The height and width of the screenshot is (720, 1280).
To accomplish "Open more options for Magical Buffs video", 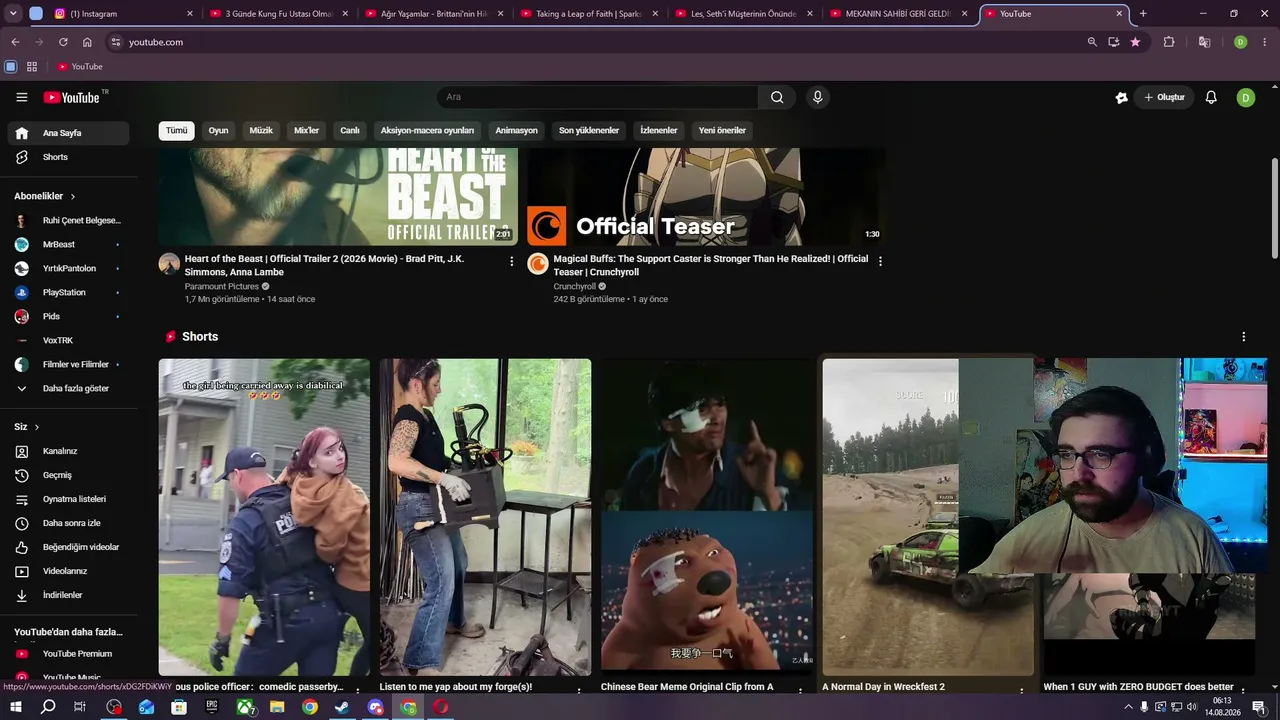I will tap(880, 261).
